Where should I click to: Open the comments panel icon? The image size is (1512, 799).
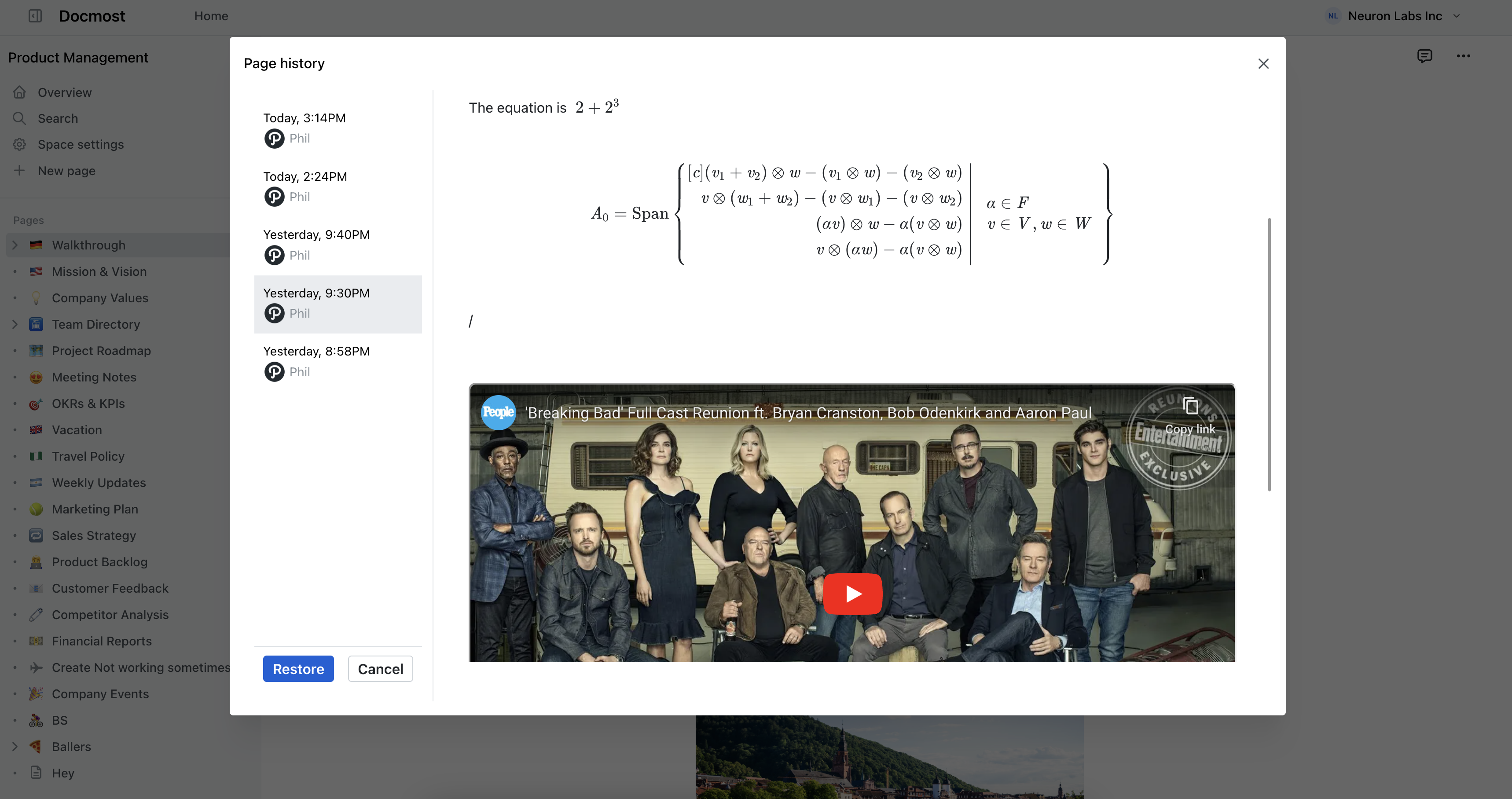(1424, 56)
